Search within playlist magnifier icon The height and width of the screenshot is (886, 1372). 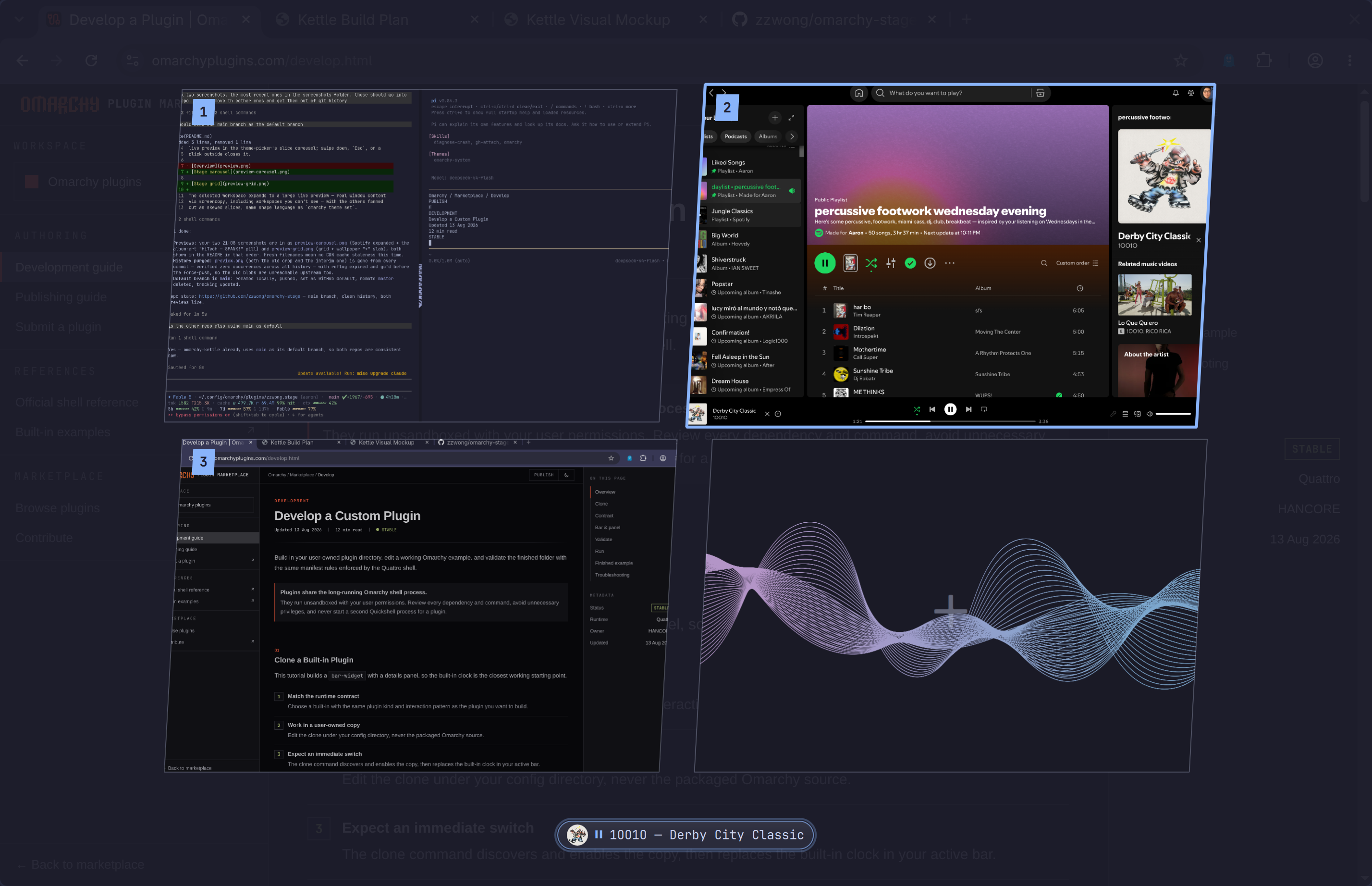pos(1043,263)
